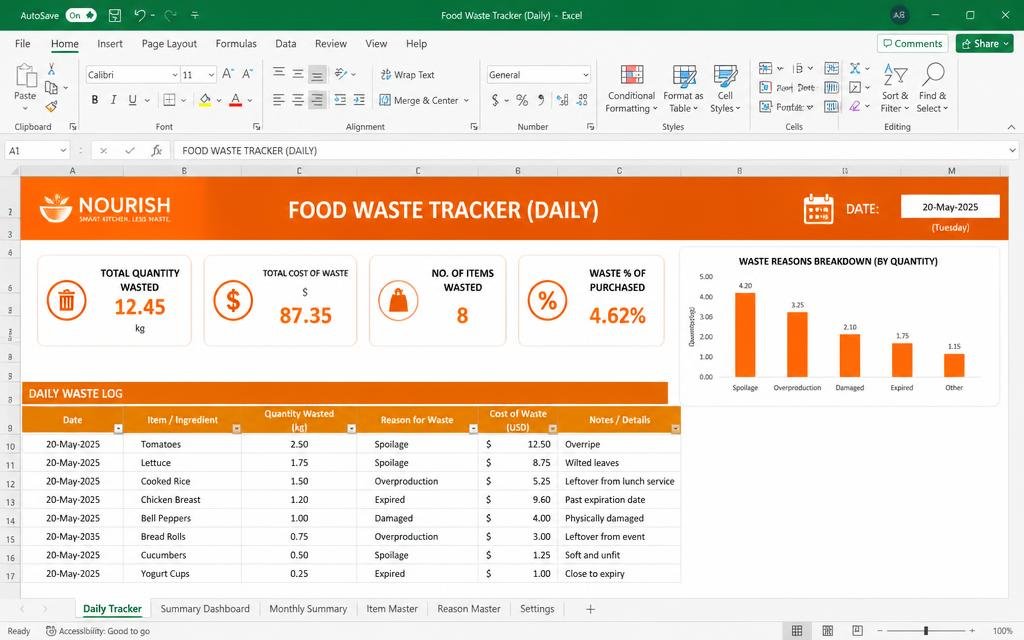
Task: Open the Sort & Filter menu
Action: click(895, 88)
